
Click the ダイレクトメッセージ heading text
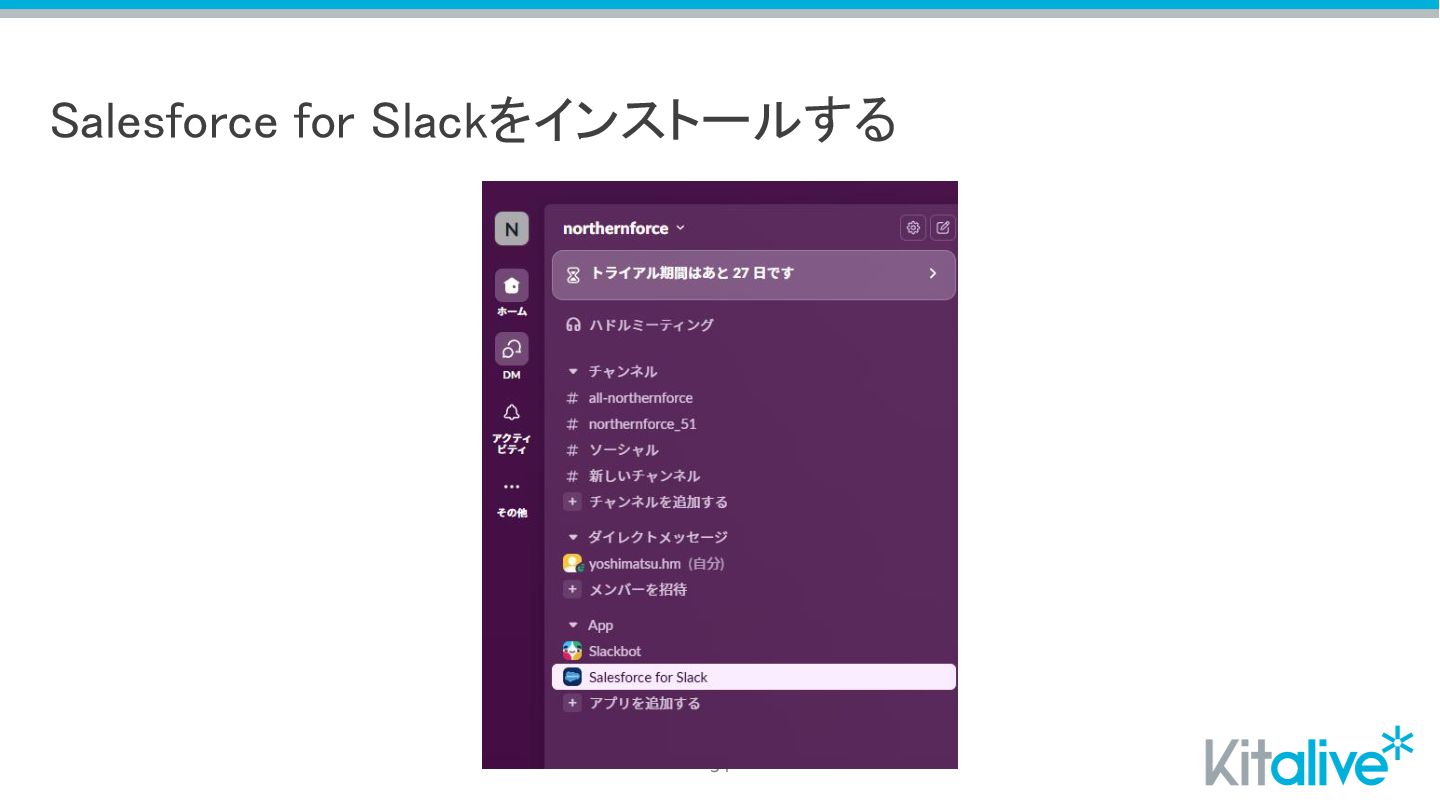(x=658, y=538)
